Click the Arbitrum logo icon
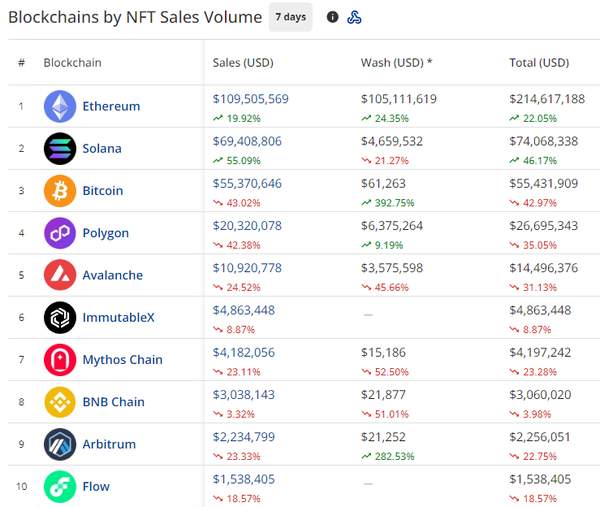This screenshot has height=507, width=600. click(60, 444)
